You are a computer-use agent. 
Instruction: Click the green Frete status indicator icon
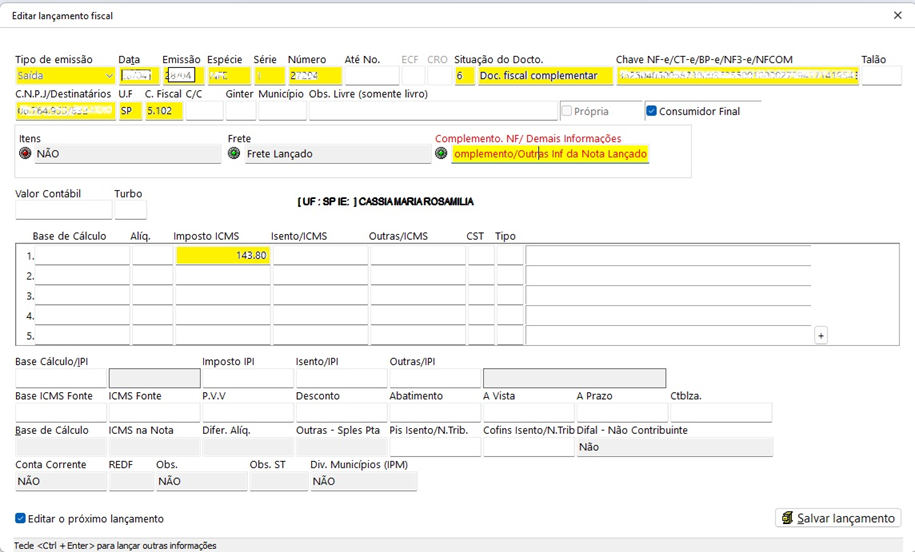234,153
